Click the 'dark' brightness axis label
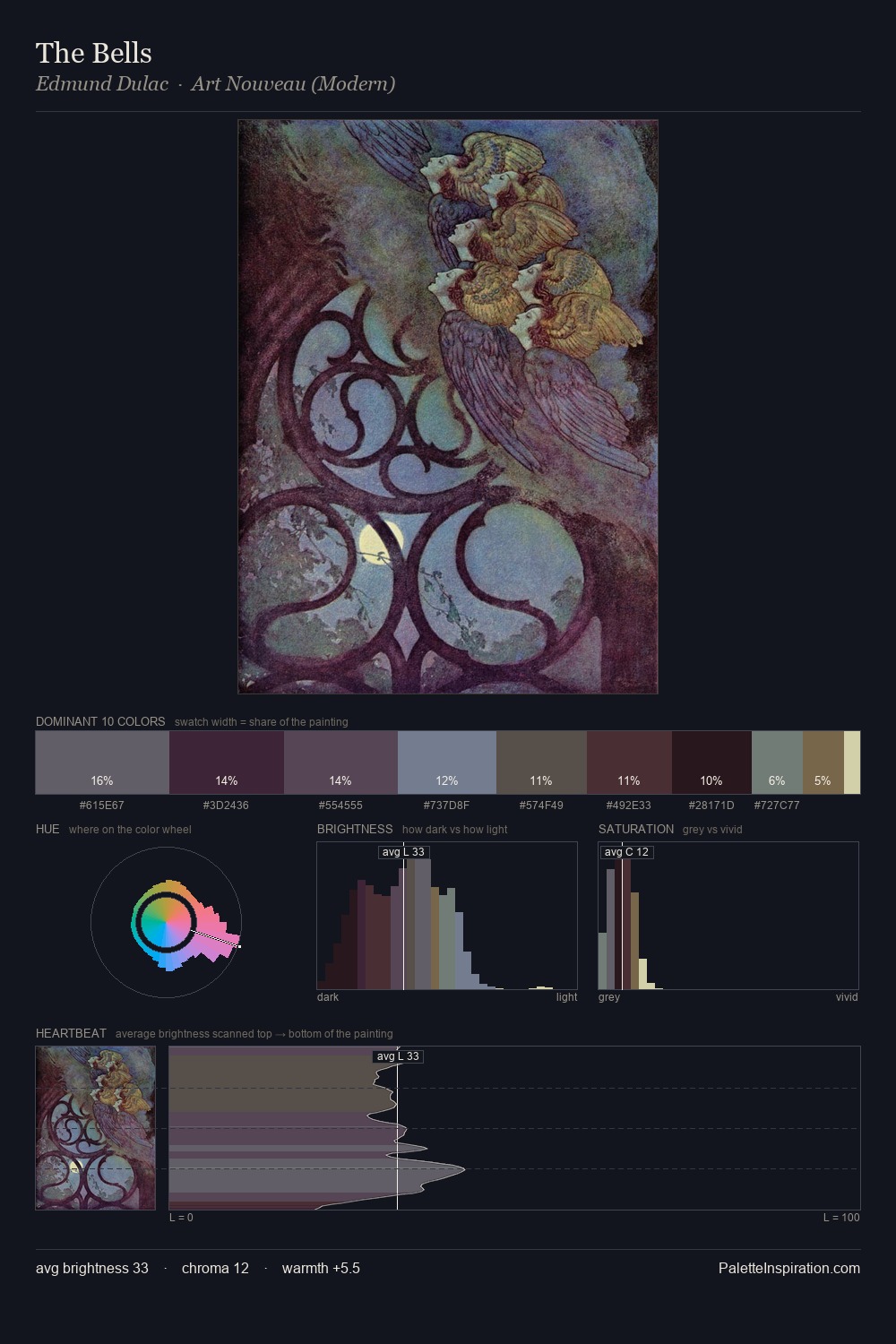 (328, 997)
